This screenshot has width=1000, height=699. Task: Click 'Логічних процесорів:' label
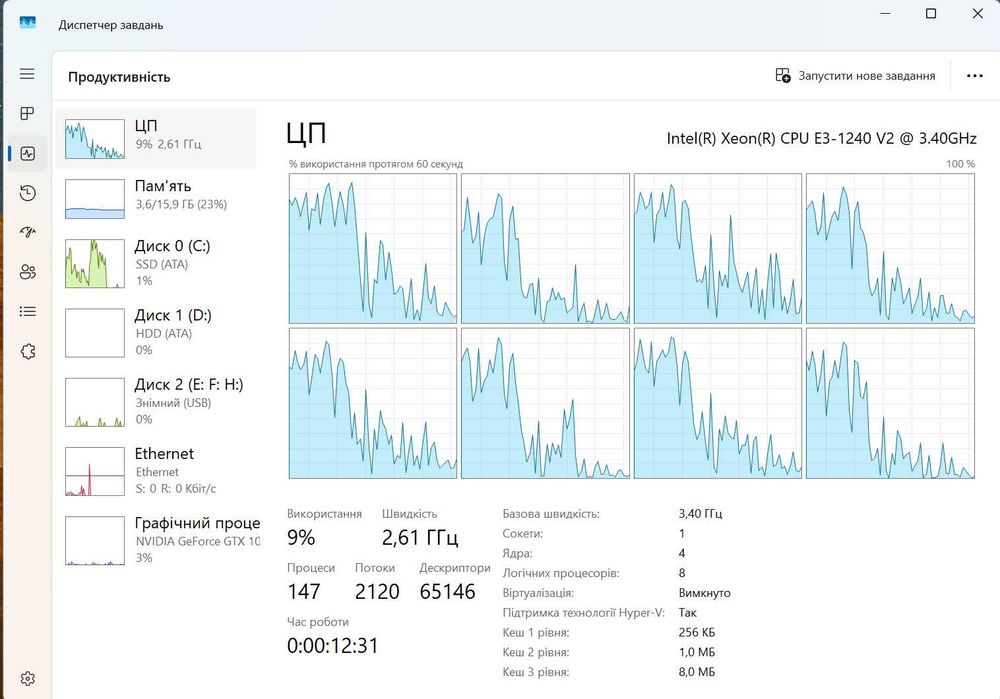(561, 573)
